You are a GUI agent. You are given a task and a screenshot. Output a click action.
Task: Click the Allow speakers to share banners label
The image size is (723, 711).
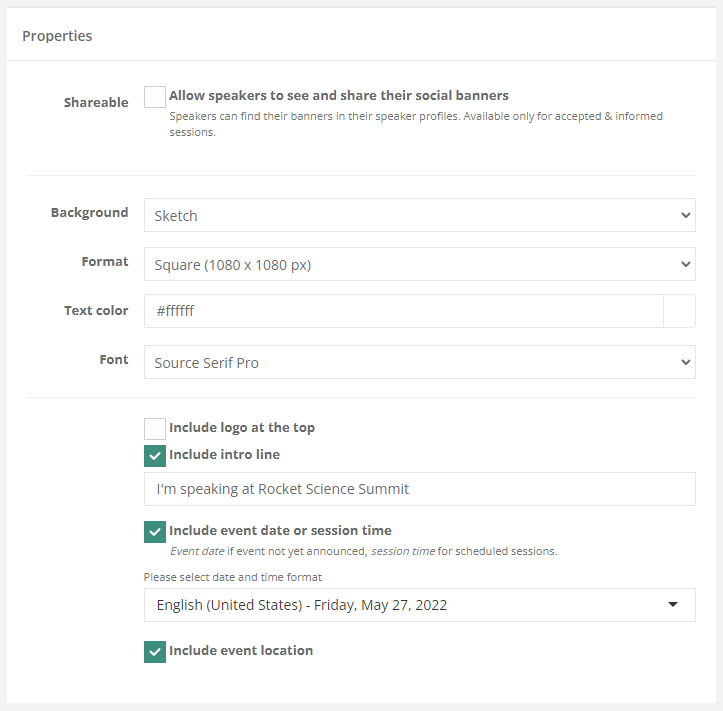339,96
